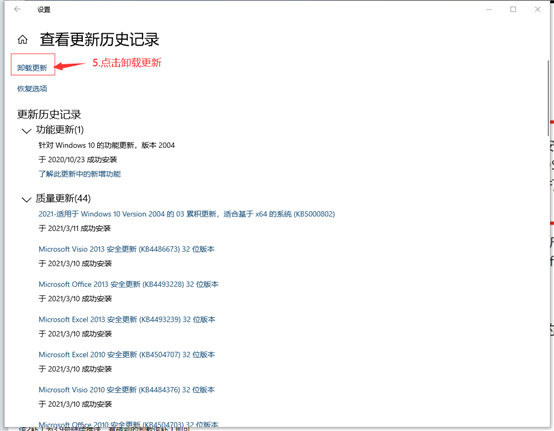
Task: Open Excel 2010 security update KB4504707
Action: (x=126, y=355)
